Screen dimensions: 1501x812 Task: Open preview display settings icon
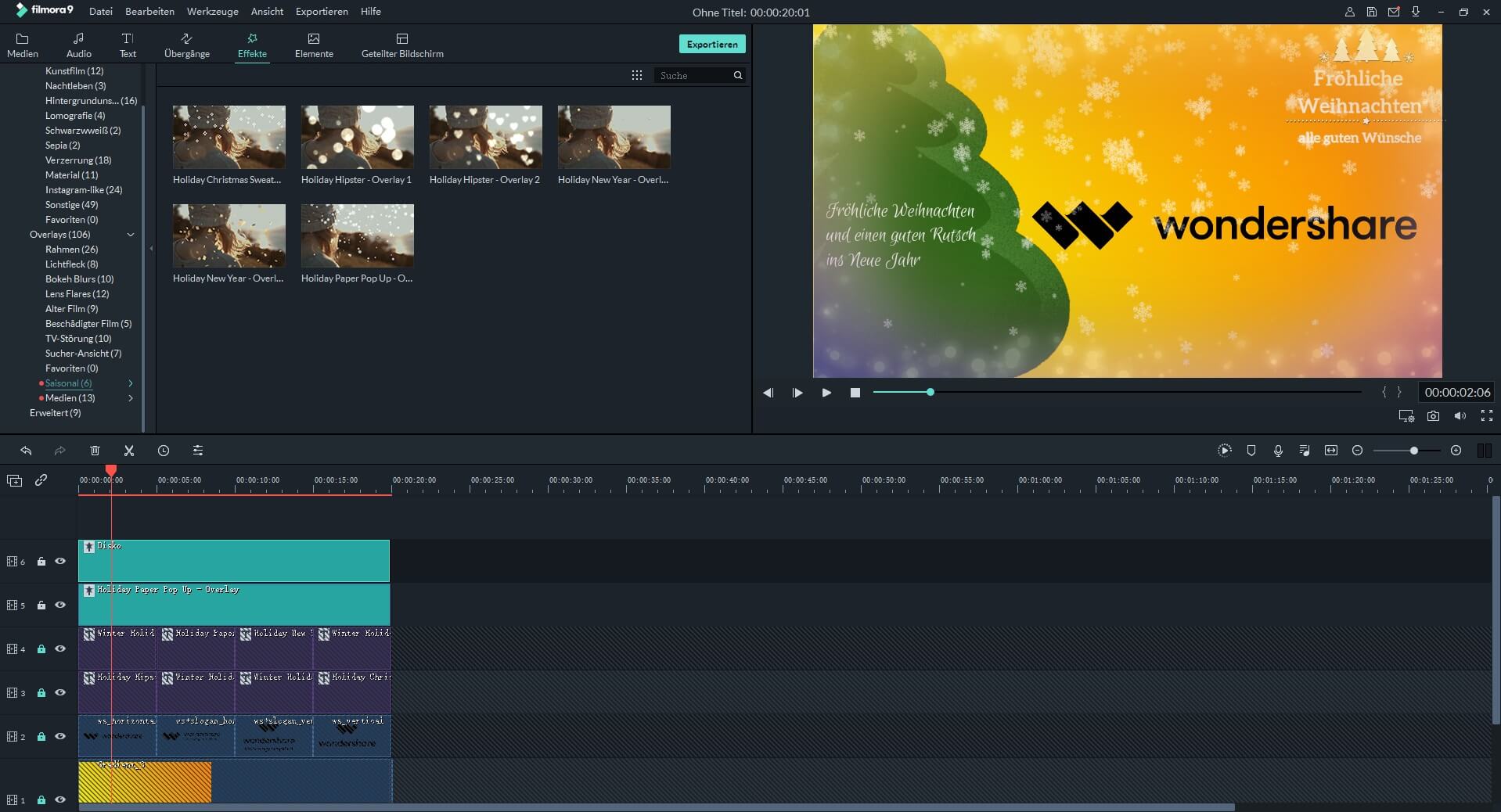tap(1406, 416)
